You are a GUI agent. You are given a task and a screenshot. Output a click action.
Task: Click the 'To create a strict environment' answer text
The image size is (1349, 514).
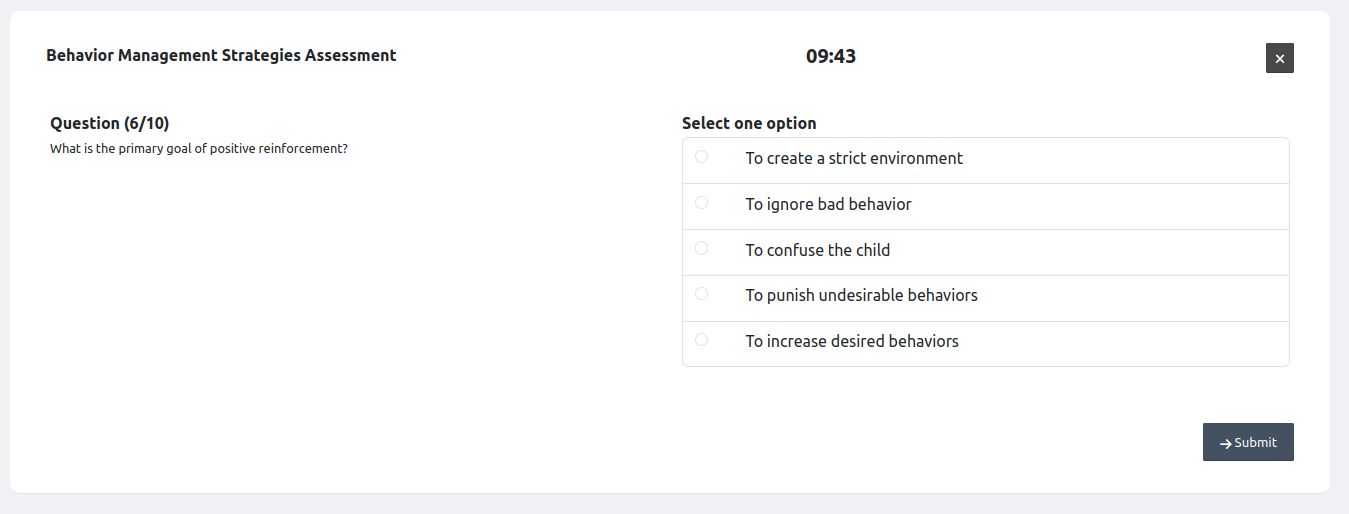click(x=853, y=158)
